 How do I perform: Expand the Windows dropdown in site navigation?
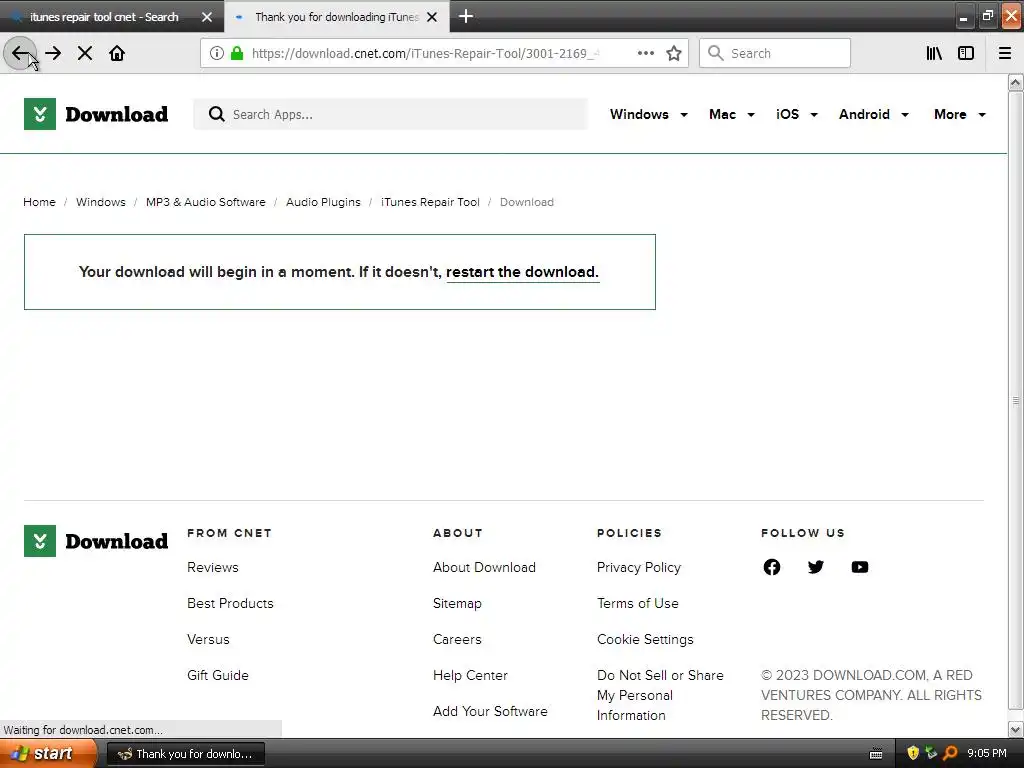(648, 114)
